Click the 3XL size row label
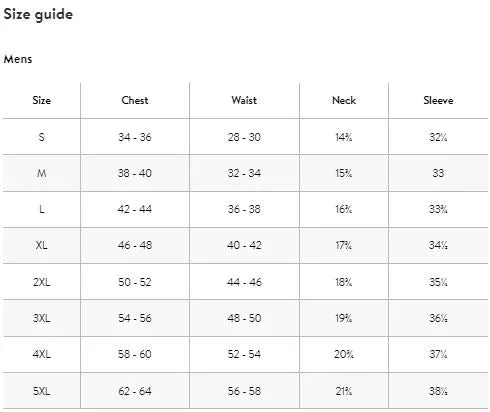The width and height of the screenshot is (490, 412). 42,318
